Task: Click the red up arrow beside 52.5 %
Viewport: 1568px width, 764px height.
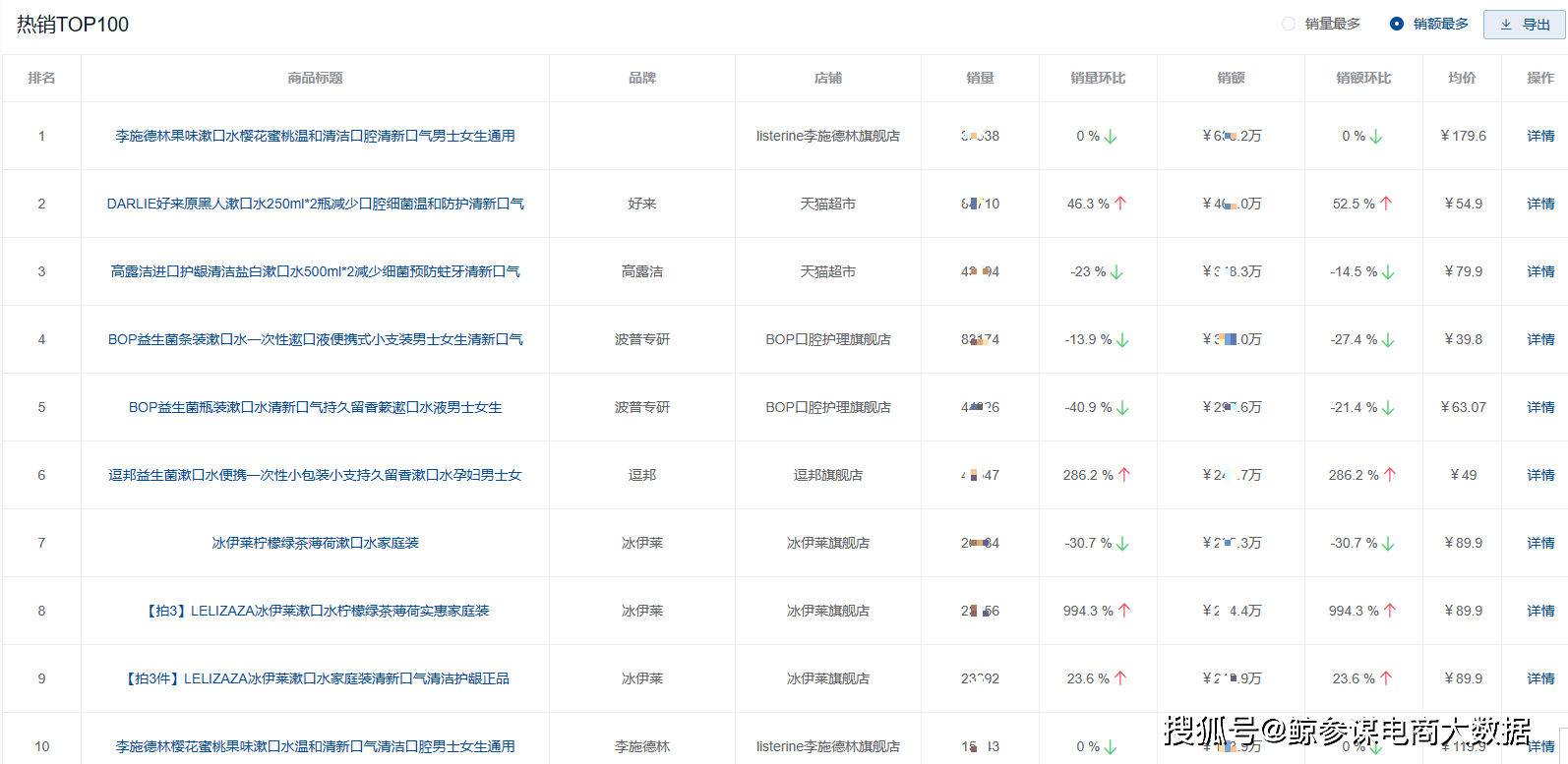Action: (1386, 204)
